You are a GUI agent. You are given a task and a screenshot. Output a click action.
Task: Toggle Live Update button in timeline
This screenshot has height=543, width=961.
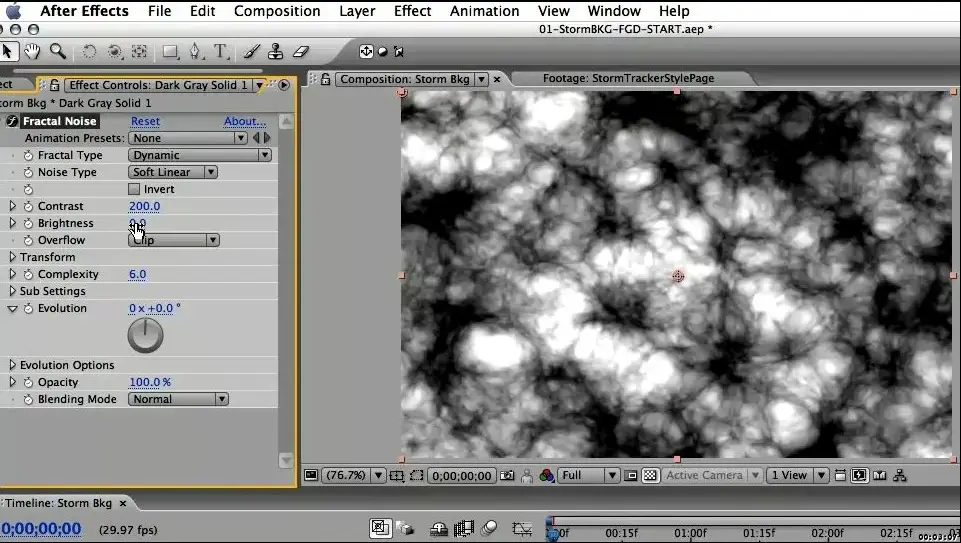tap(381, 528)
